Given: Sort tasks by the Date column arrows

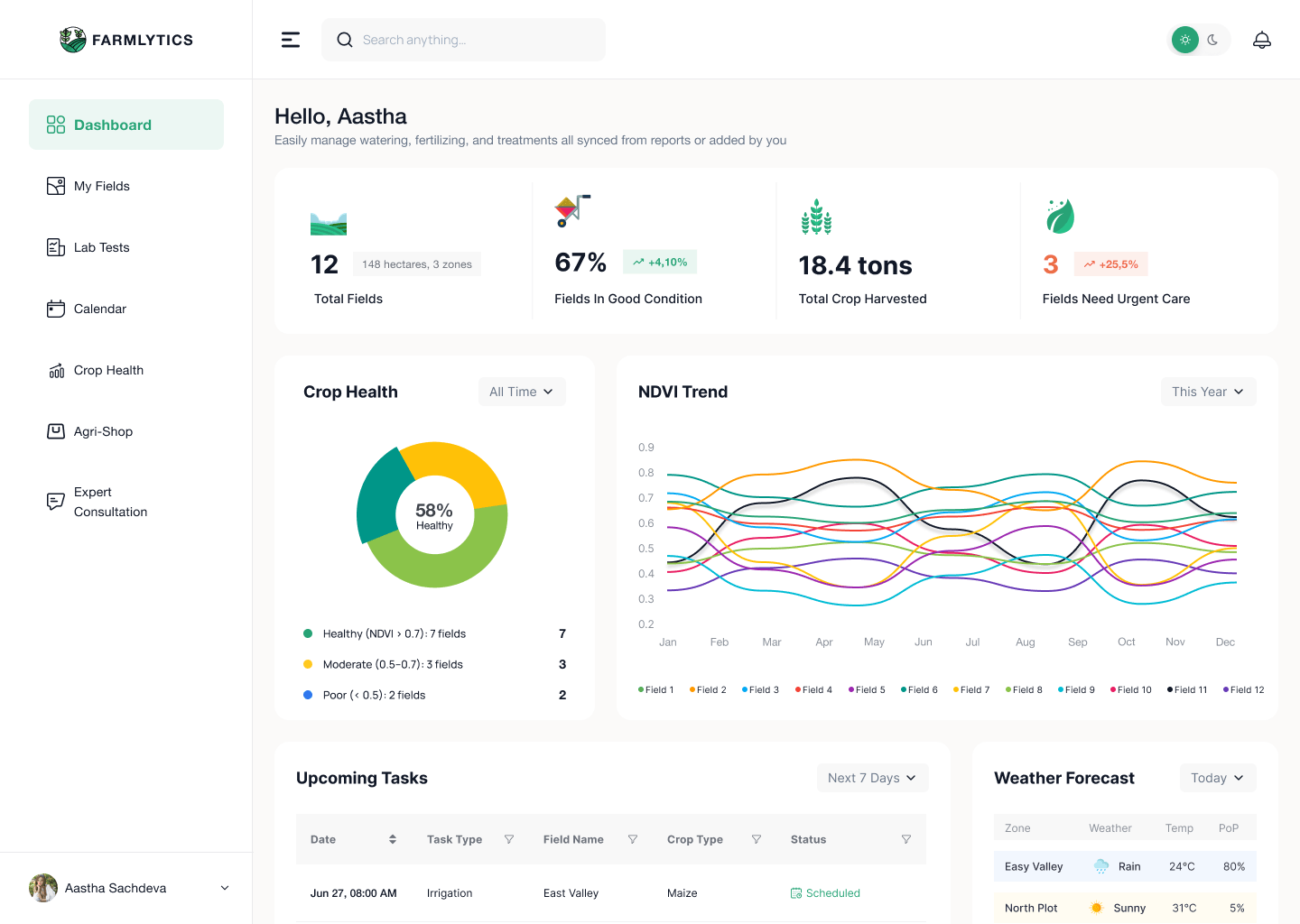Looking at the screenshot, I should tap(393, 839).
